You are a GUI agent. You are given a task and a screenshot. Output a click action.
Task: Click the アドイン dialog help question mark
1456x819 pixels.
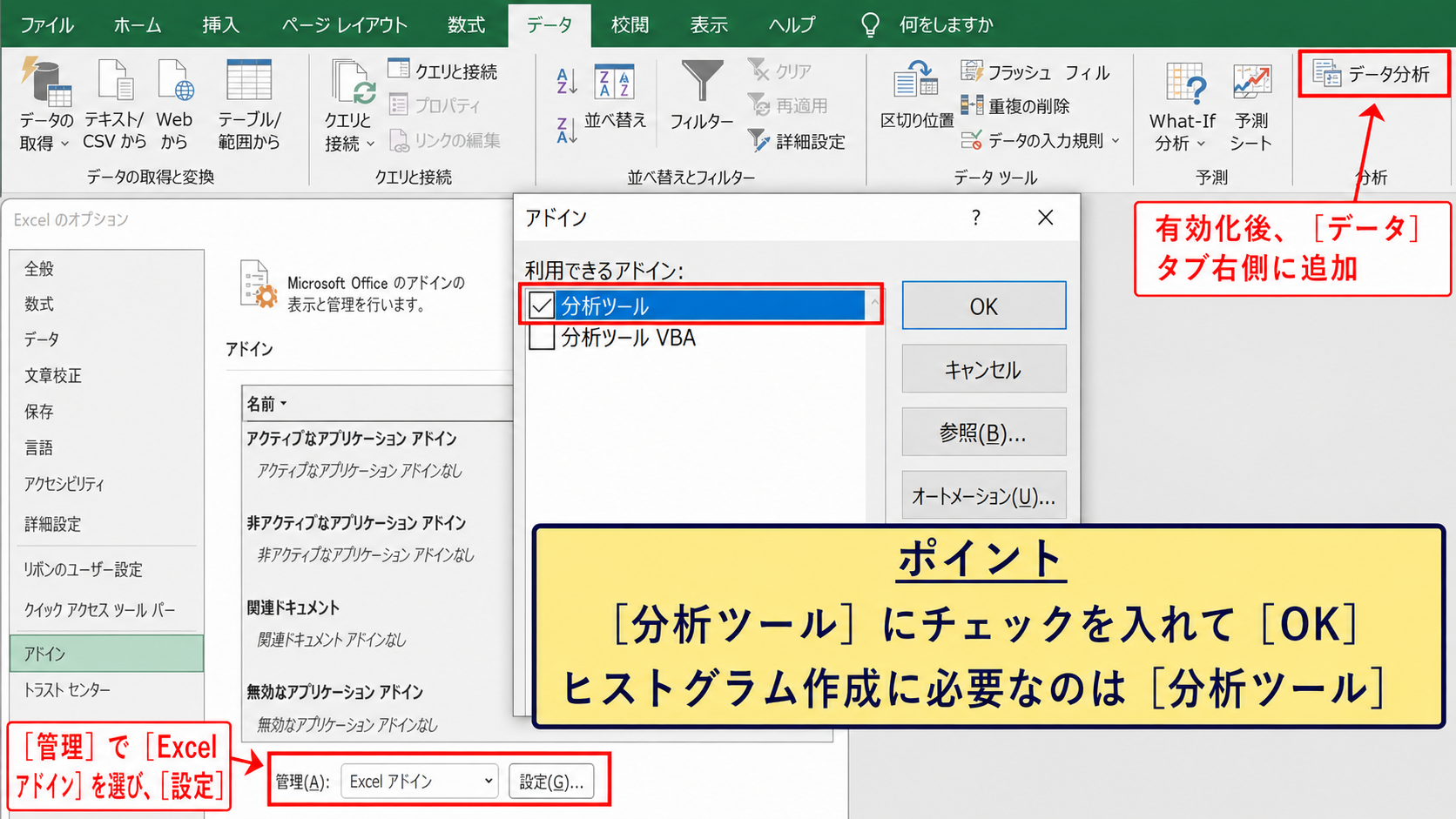click(x=976, y=218)
